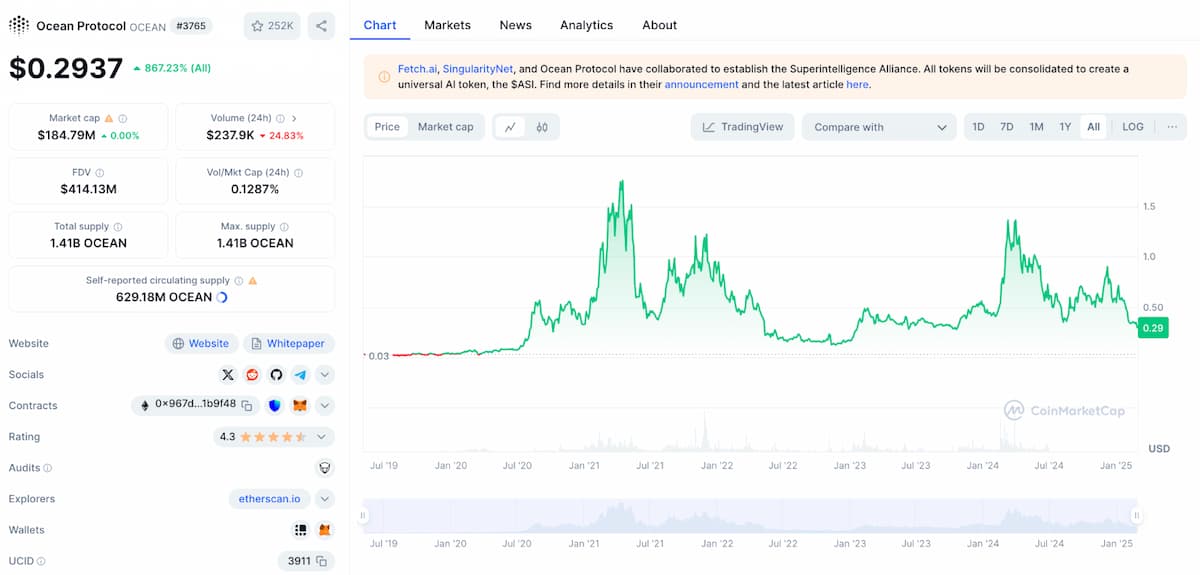Viewport: 1200px width, 575px height.
Task: Copy the UCID 3911
Action: pos(321,561)
